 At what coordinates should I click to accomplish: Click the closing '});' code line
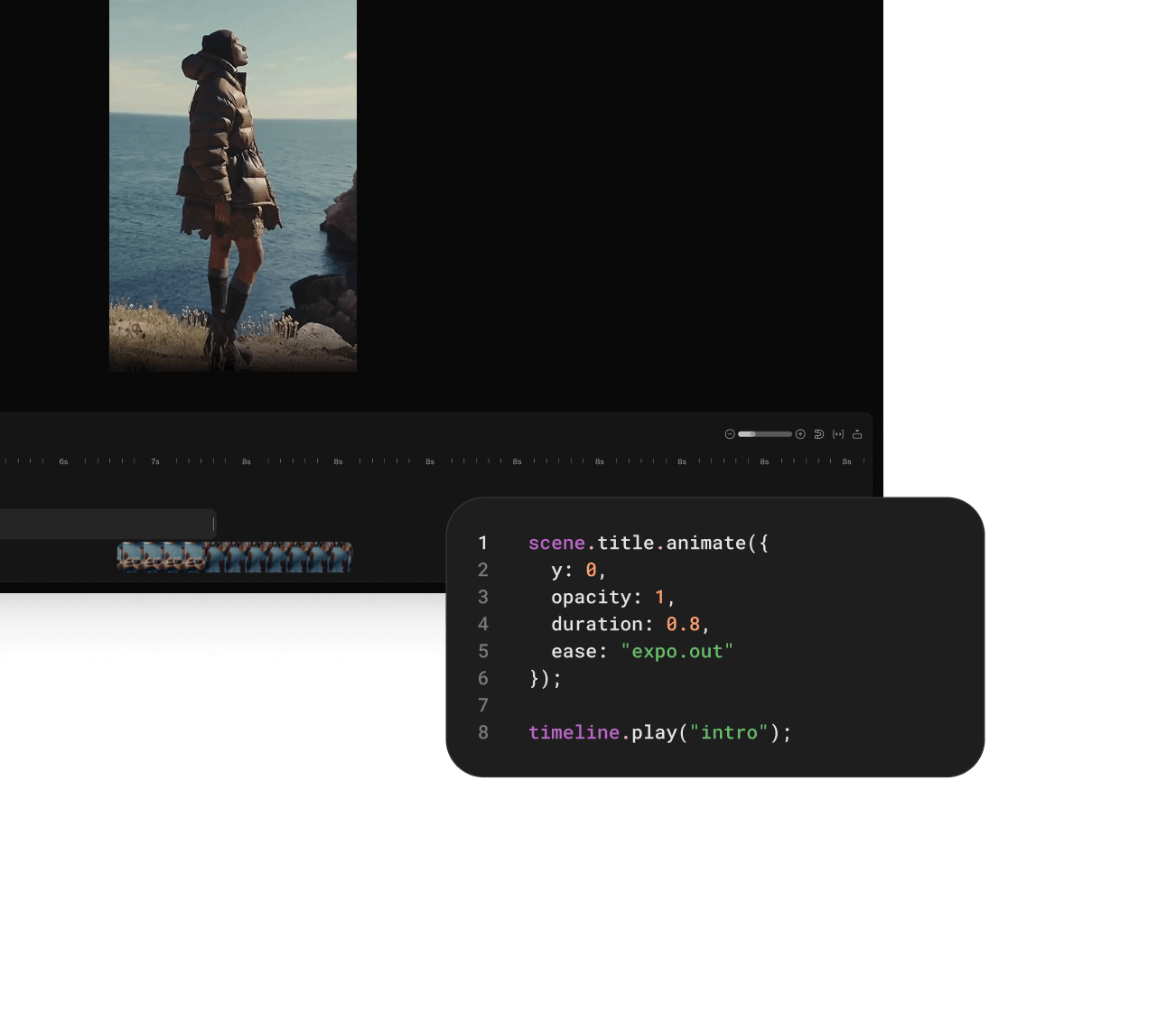[546, 678]
